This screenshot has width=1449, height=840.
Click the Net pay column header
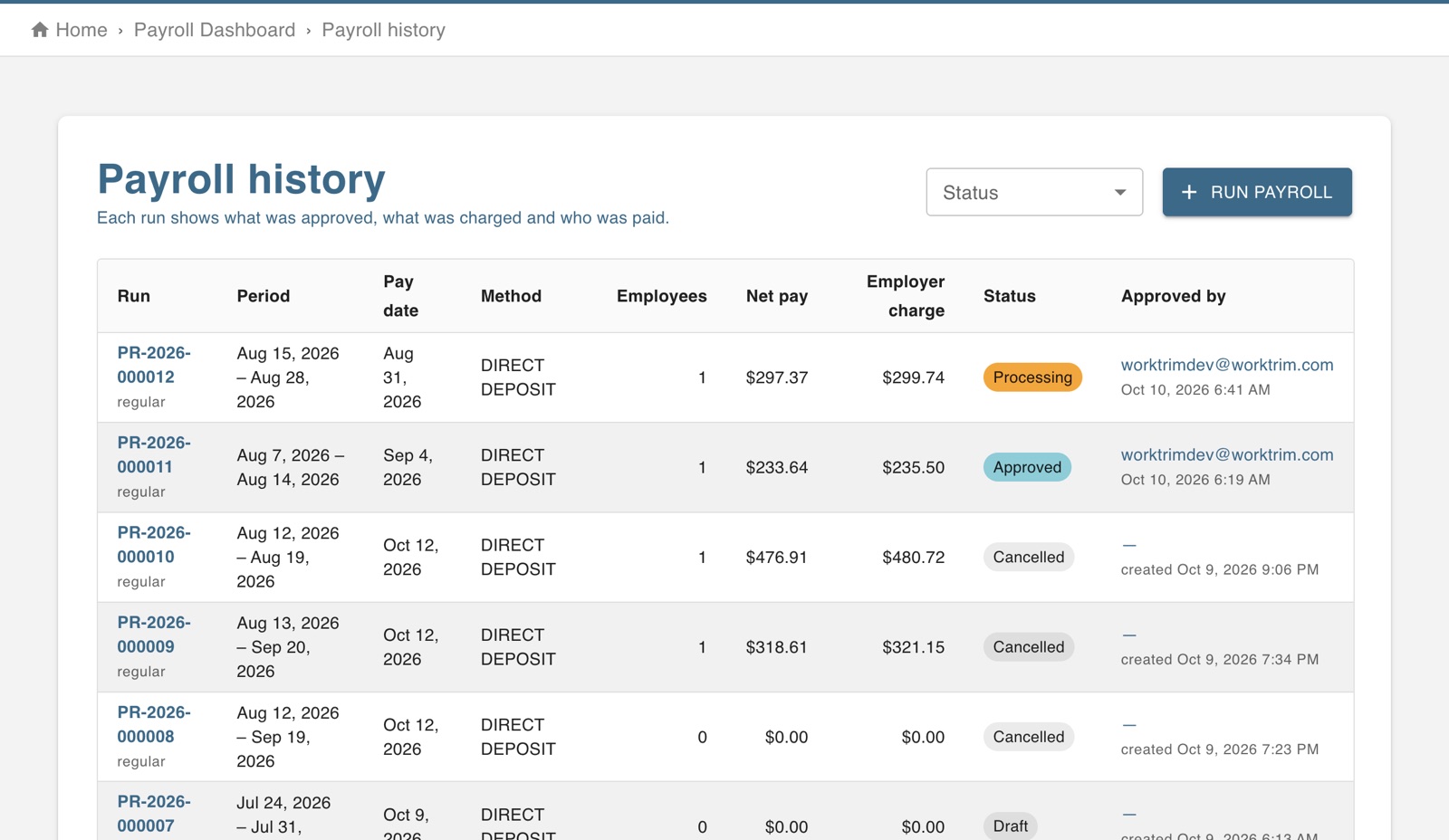(x=777, y=296)
